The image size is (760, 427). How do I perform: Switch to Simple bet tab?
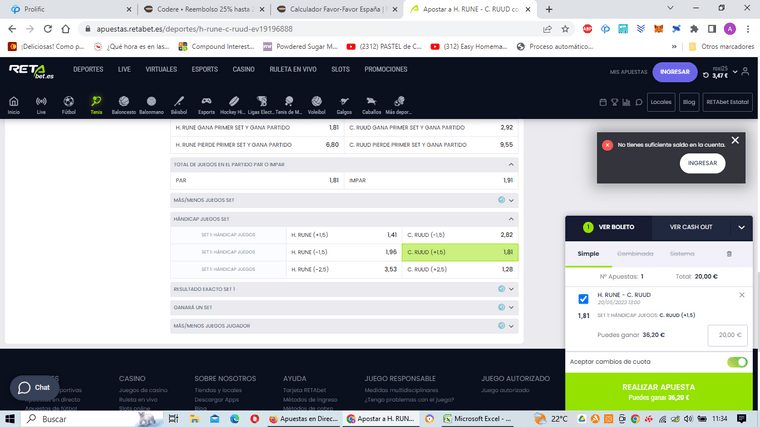click(x=588, y=254)
